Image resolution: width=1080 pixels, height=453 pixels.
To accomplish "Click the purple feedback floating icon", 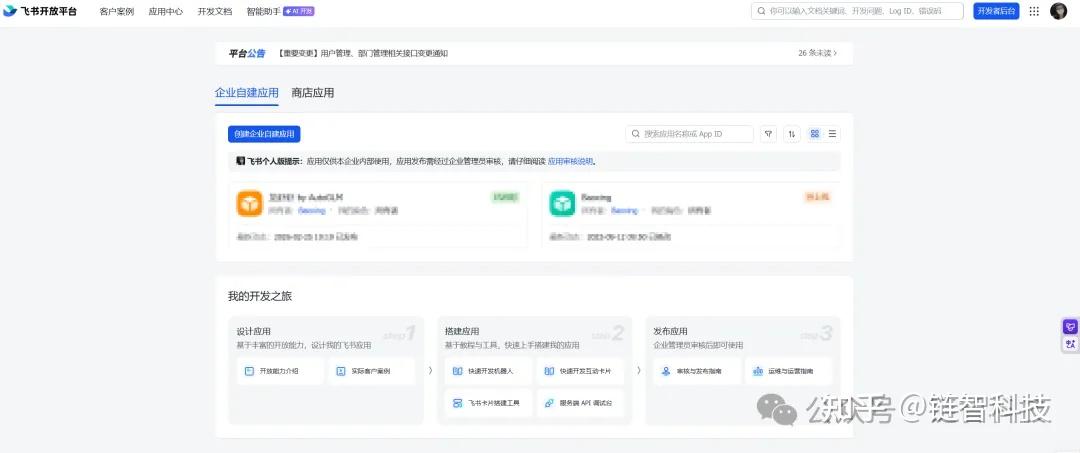I will point(1070,327).
